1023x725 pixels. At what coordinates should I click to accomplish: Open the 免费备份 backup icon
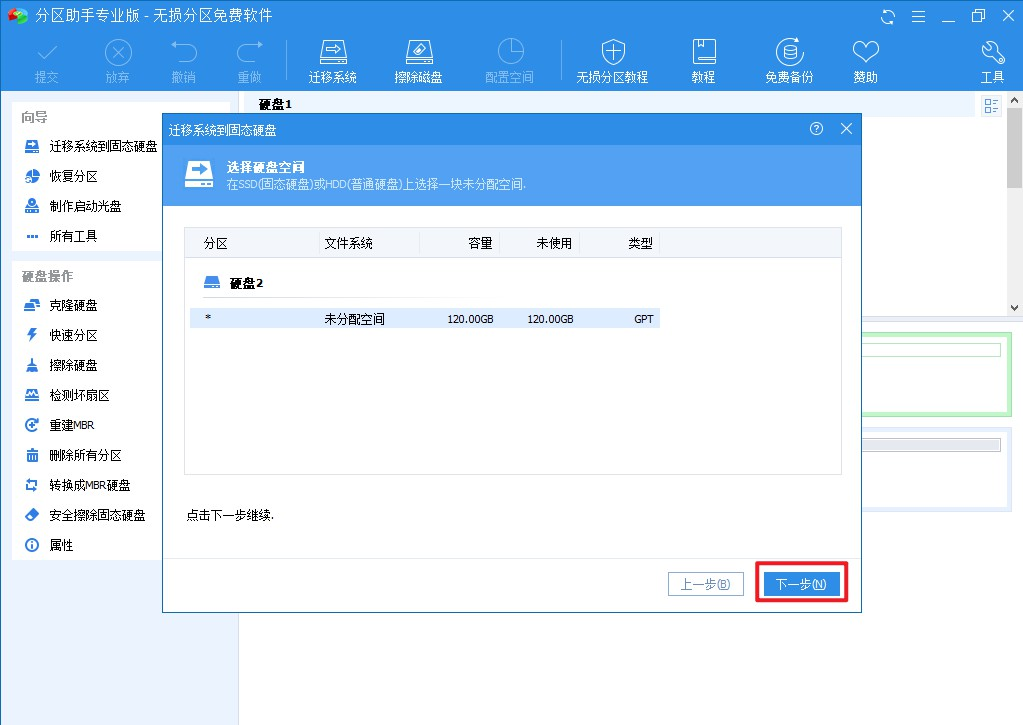pos(789,58)
